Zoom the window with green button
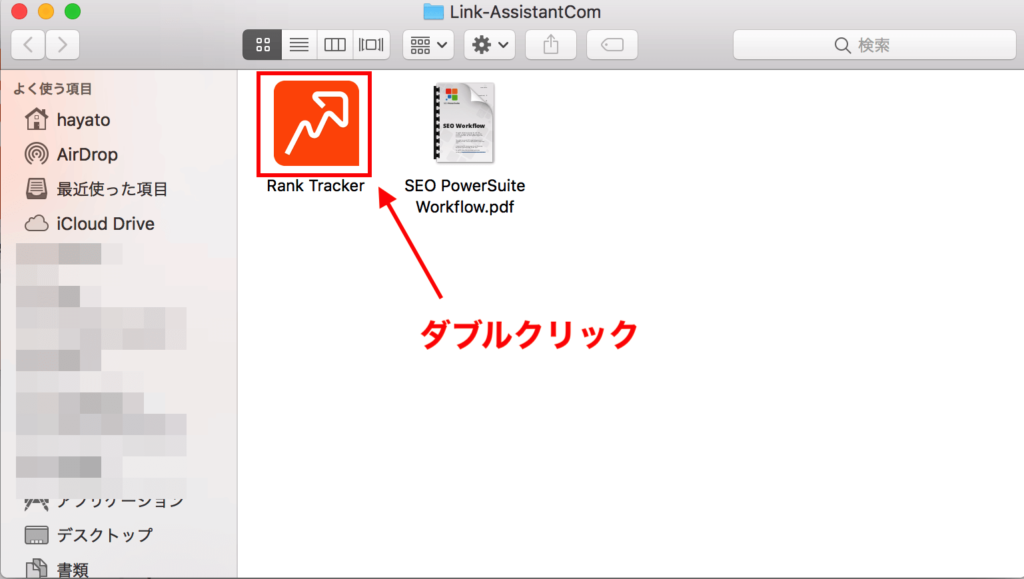 click(72, 11)
